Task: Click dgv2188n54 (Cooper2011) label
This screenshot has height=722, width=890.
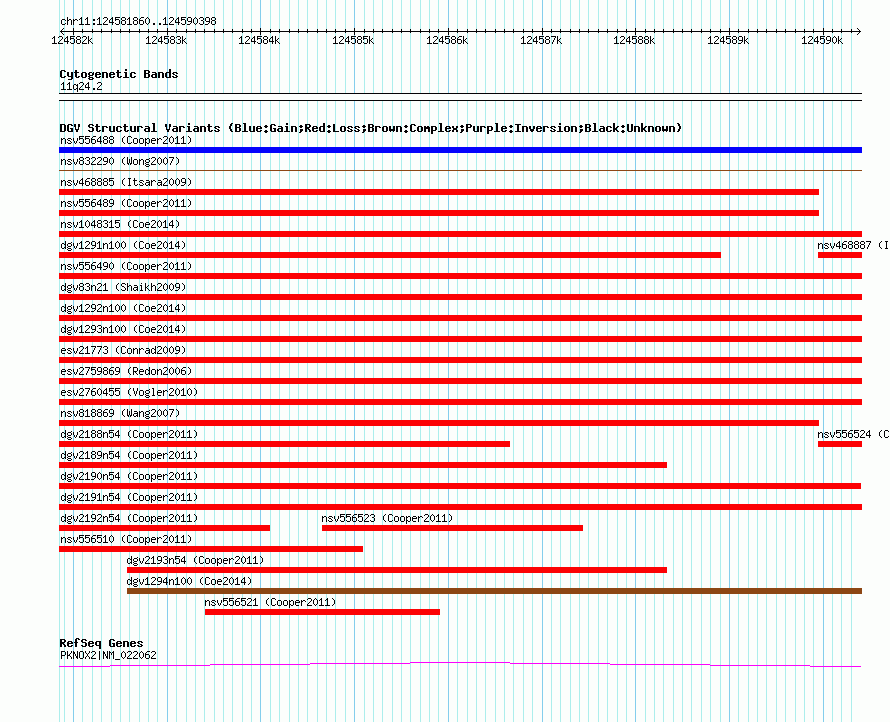Action: point(129,434)
